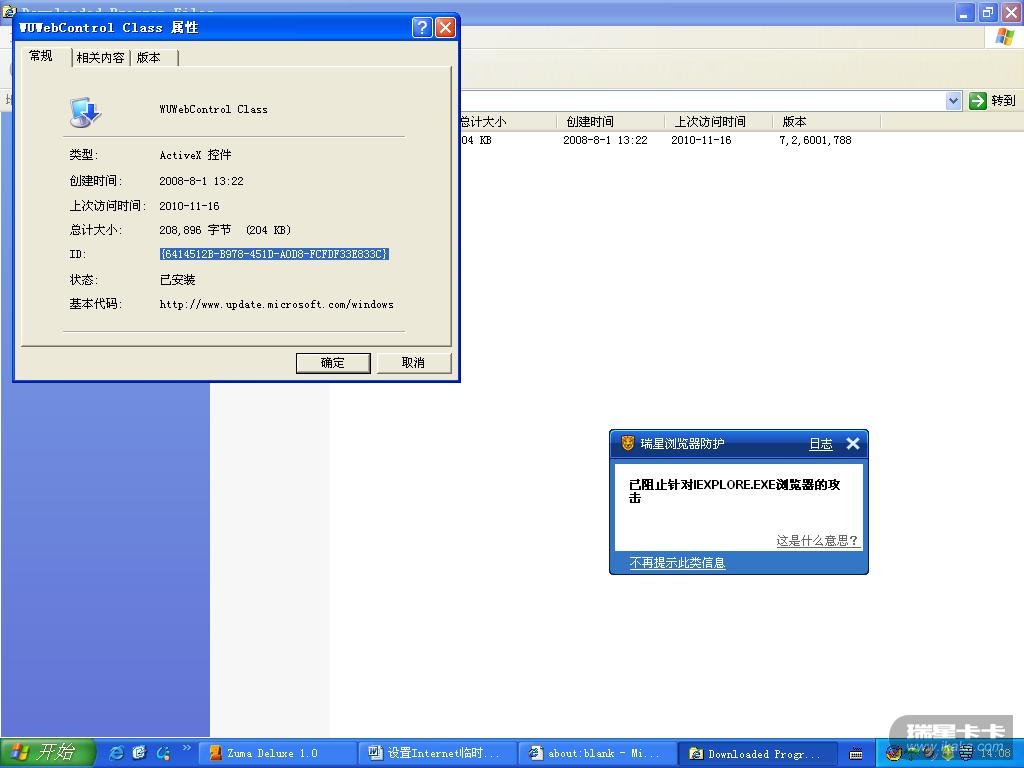Close the 瑞星浏览器防护 popup
The height and width of the screenshot is (768, 1024).
click(852, 444)
